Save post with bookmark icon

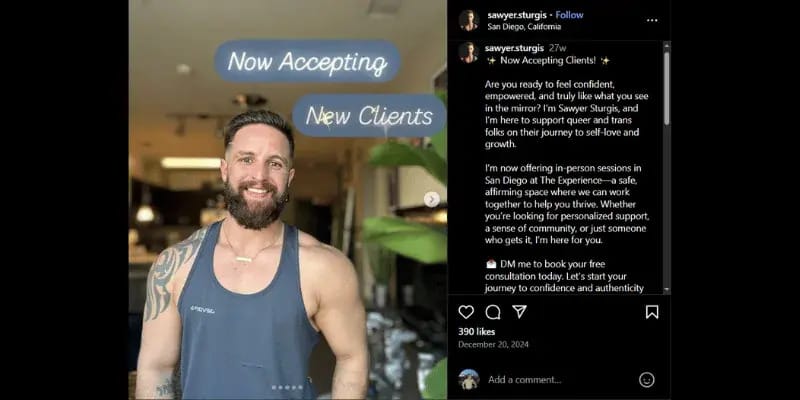[652, 312]
